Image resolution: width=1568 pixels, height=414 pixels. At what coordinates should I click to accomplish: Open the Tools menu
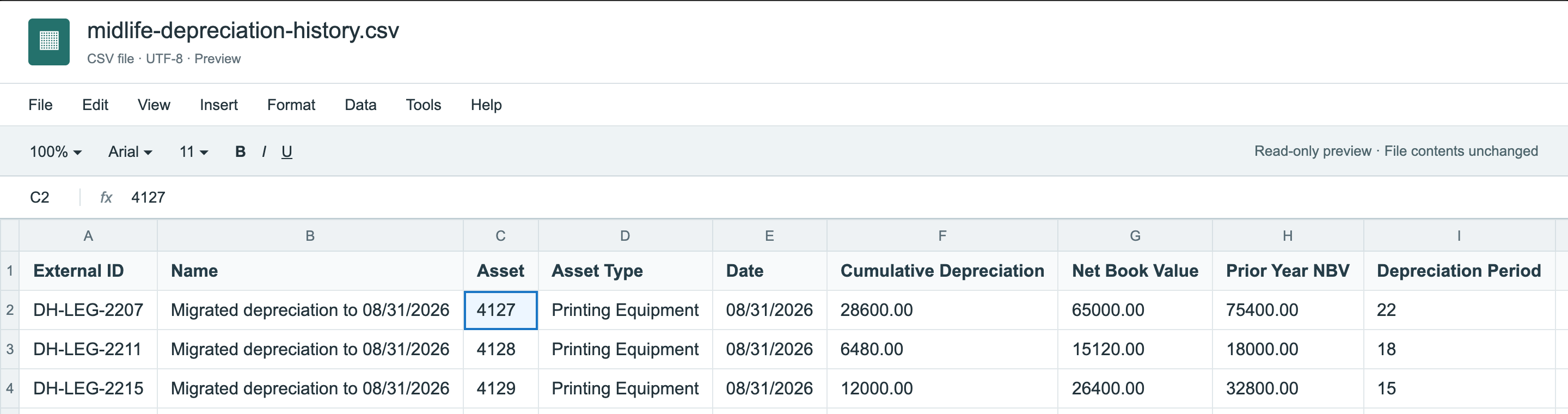click(x=423, y=105)
